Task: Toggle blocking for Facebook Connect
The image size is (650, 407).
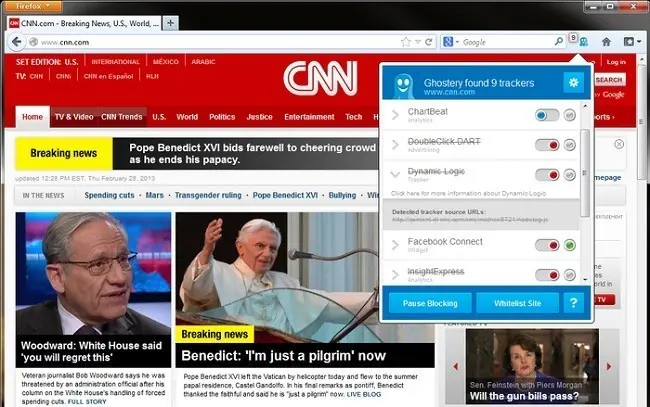Action: [547, 245]
